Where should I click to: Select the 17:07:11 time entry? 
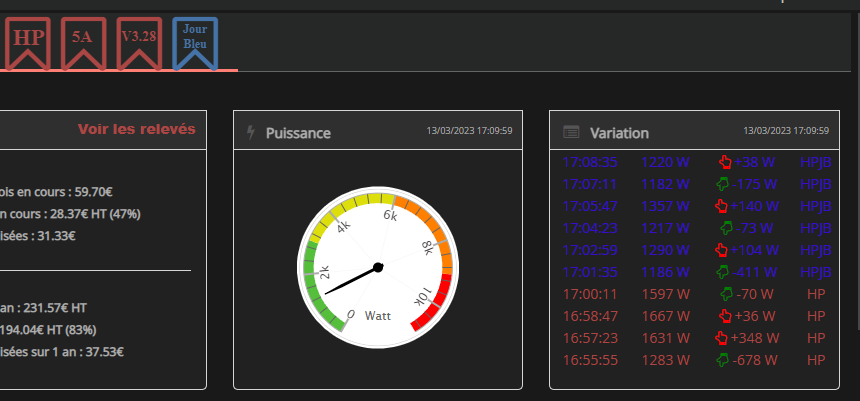click(590, 184)
